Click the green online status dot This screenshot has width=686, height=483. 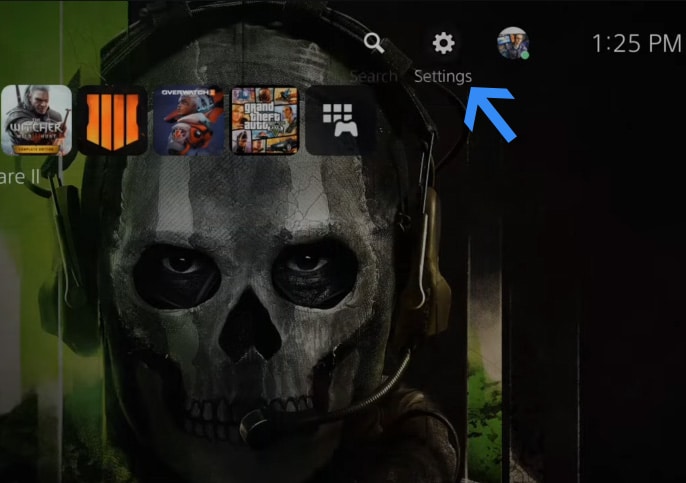525,55
